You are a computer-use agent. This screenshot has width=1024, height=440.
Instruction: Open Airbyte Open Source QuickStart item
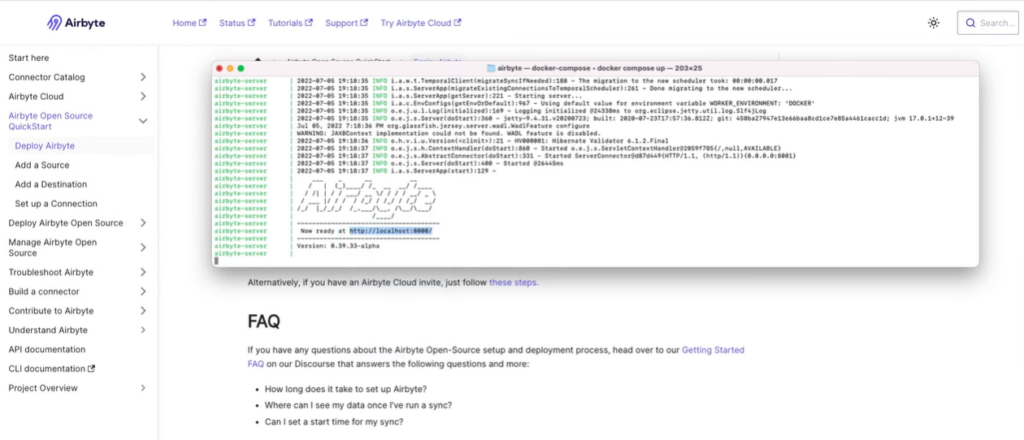point(50,121)
